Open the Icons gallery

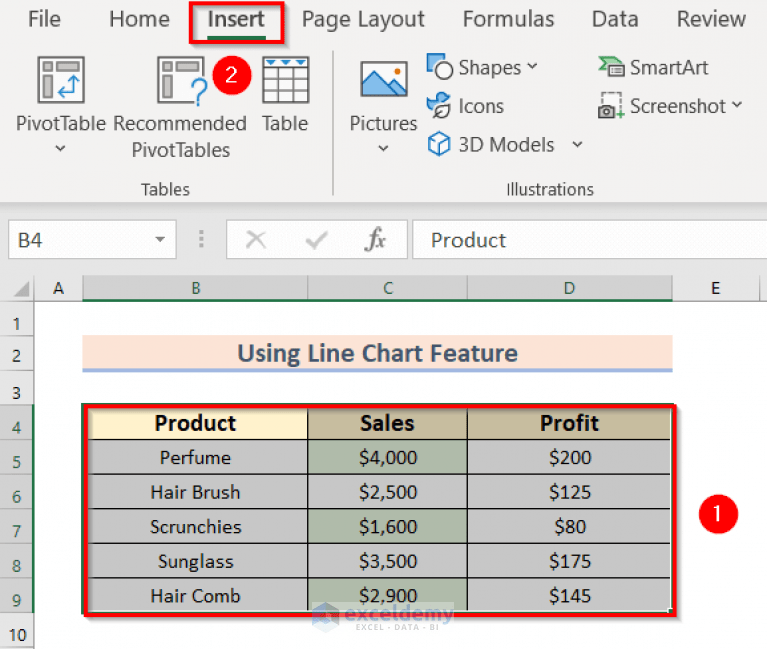tap(465, 106)
